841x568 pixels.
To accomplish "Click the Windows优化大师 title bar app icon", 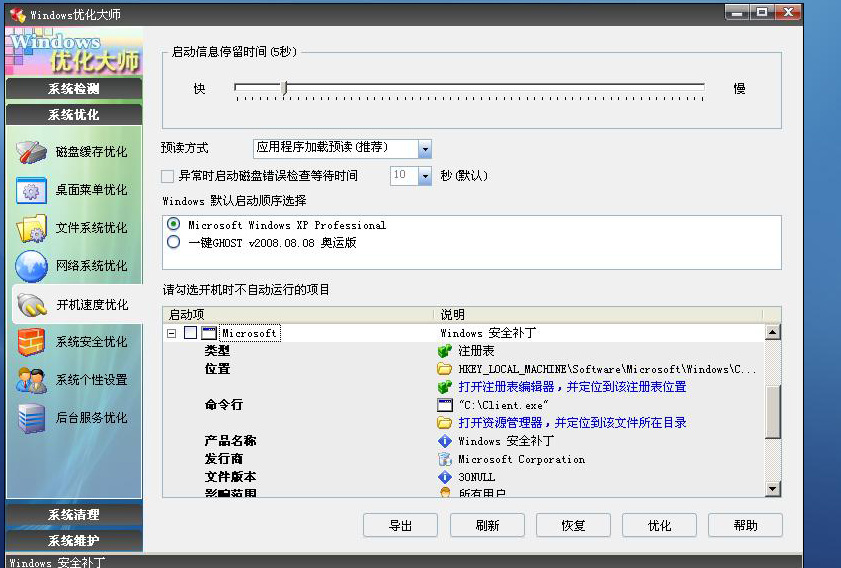I will [17, 14].
